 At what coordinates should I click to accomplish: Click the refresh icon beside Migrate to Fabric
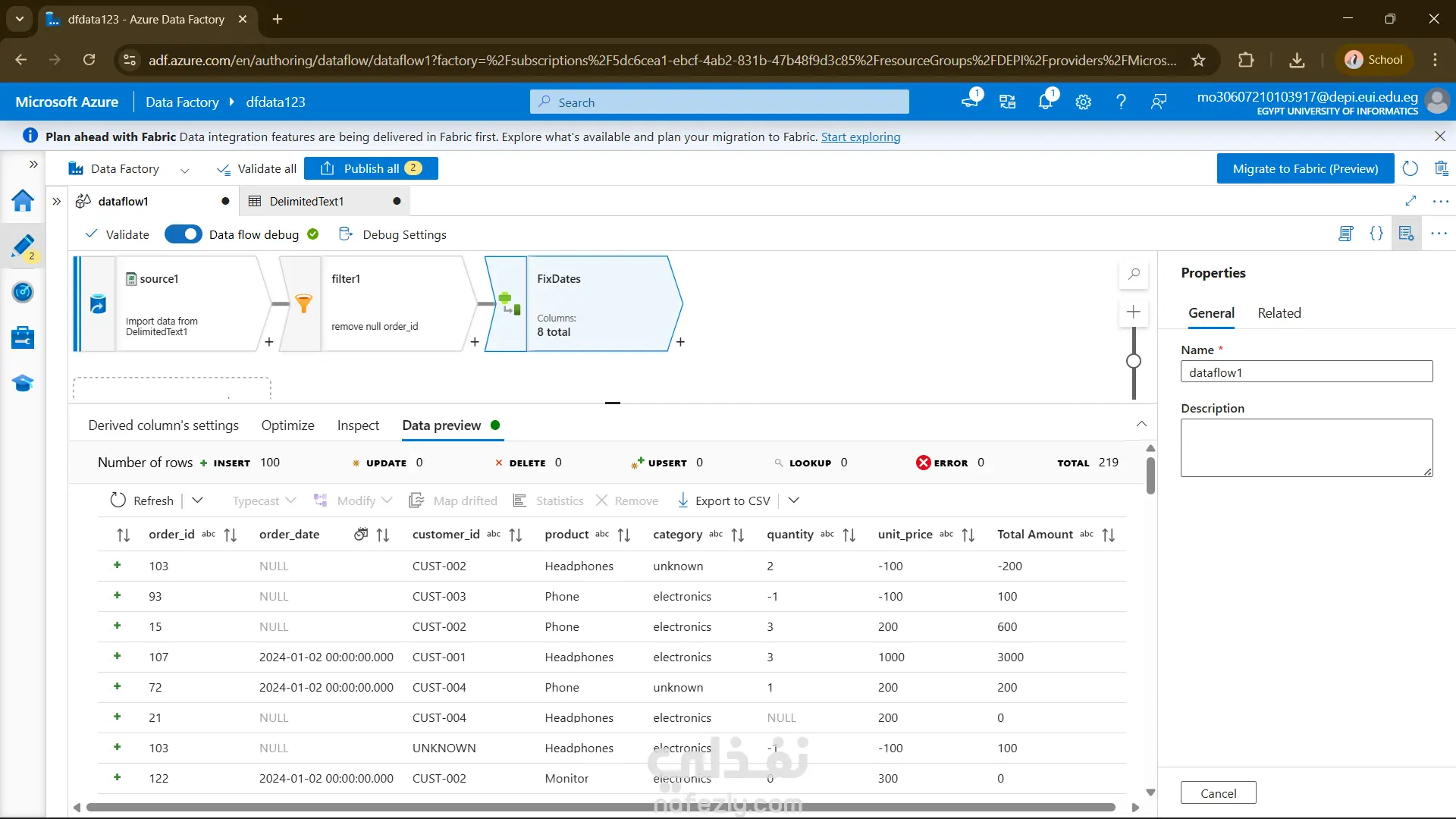pyautogui.click(x=1410, y=168)
